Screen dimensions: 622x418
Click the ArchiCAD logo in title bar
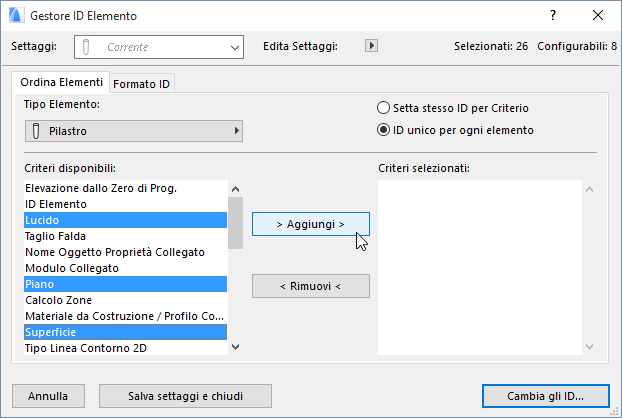[15, 16]
